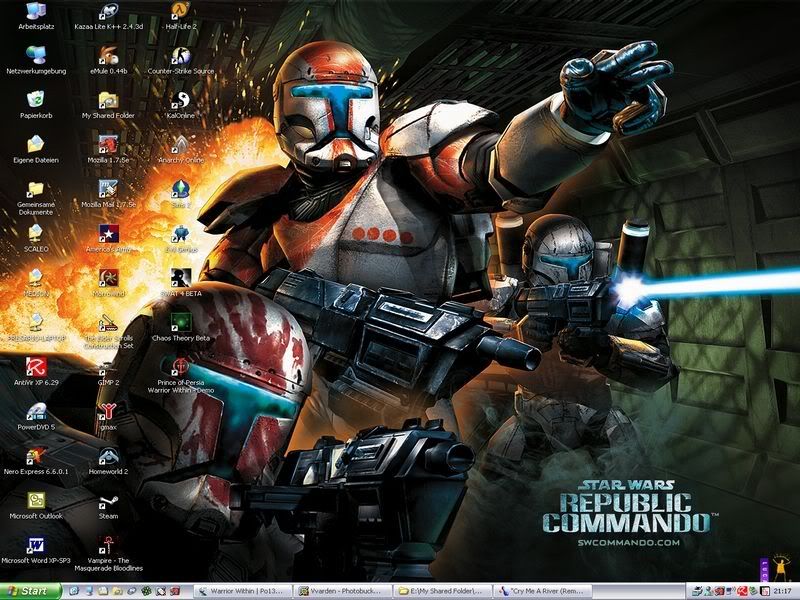Select the Papierkorb recycle bin icon
This screenshot has height=600, width=800.
click(36, 104)
